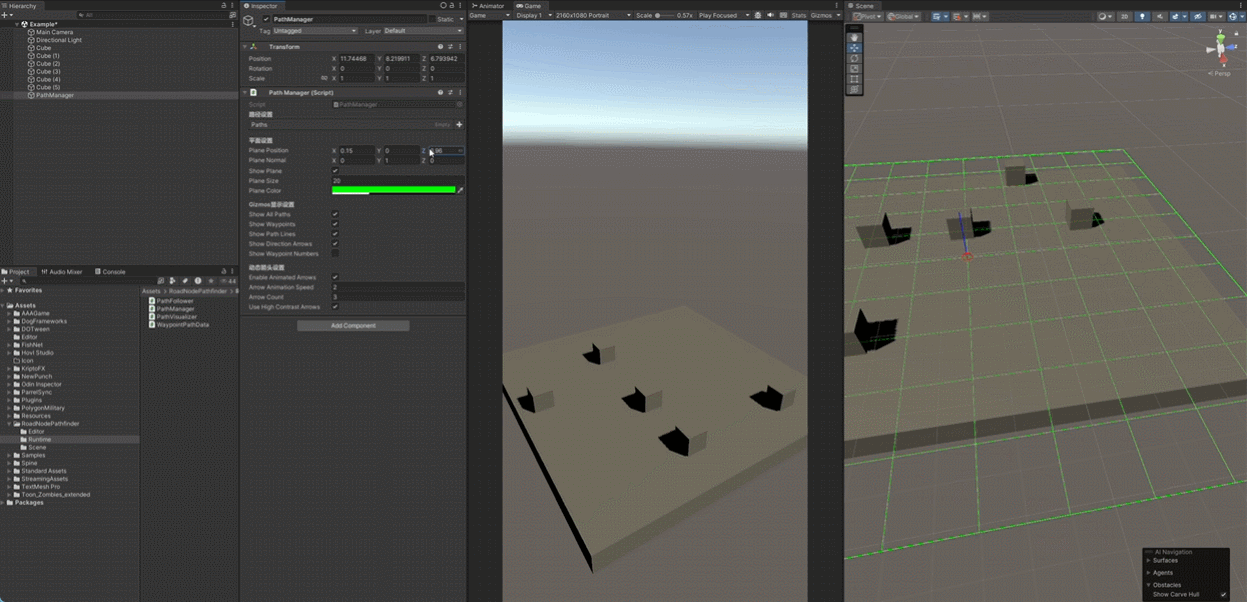Viewport: 1247px width, 602px height.
Task: Click the Plane Color eyedropper icon
Action: pyautogui.click(x=460, y=190)
